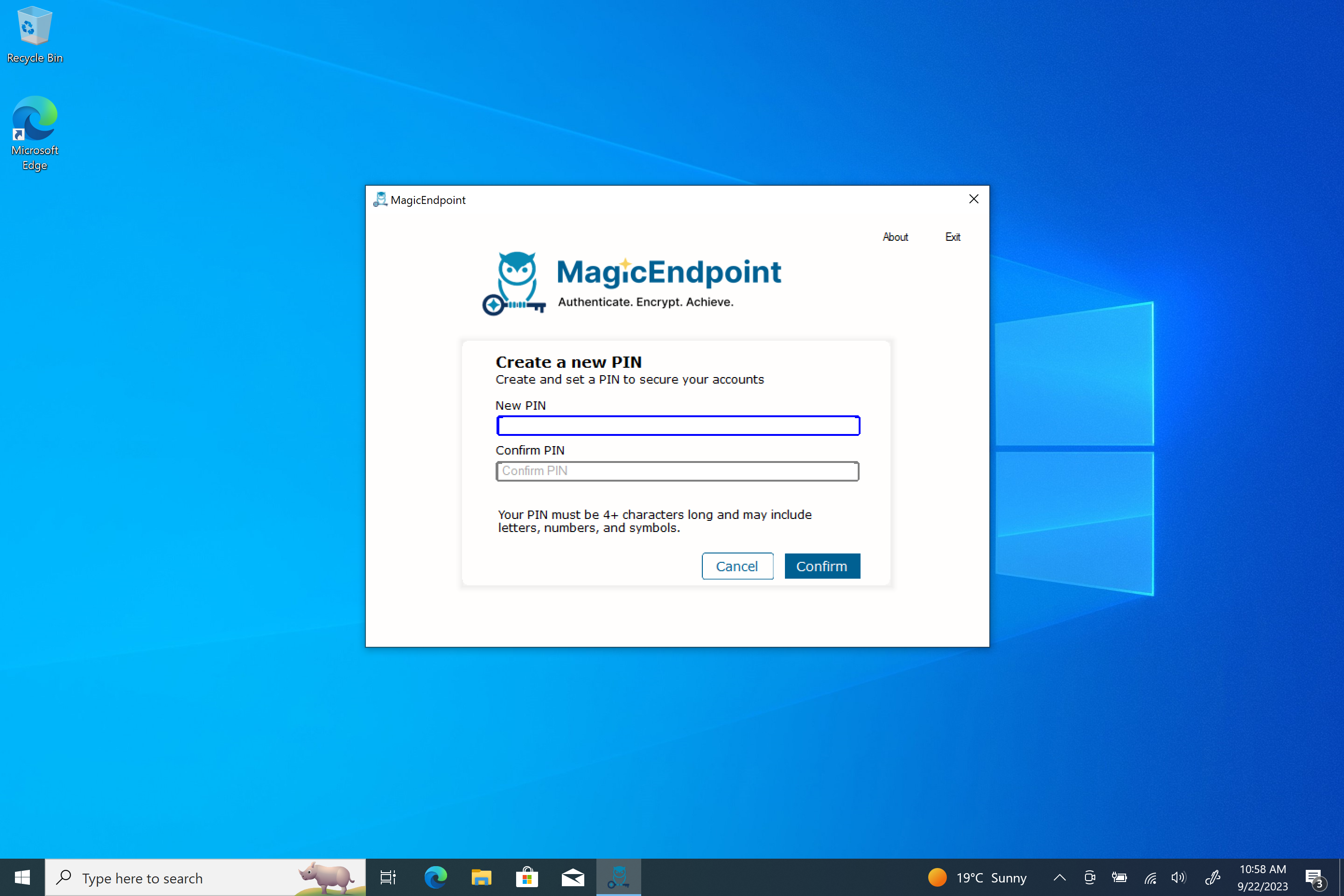
Task: Launch the Microsoft Store taskbar icon
Action: (527, 877)
